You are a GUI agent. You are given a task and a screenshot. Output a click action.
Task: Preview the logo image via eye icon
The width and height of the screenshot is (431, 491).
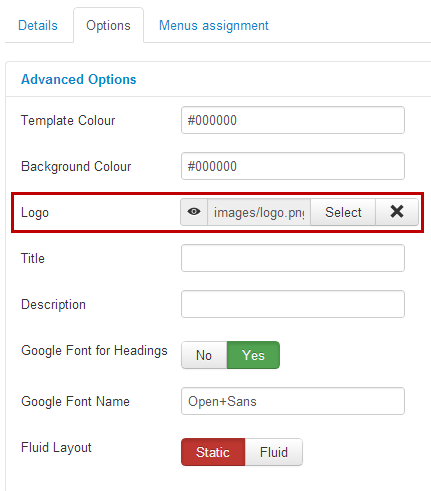point(194,212)
